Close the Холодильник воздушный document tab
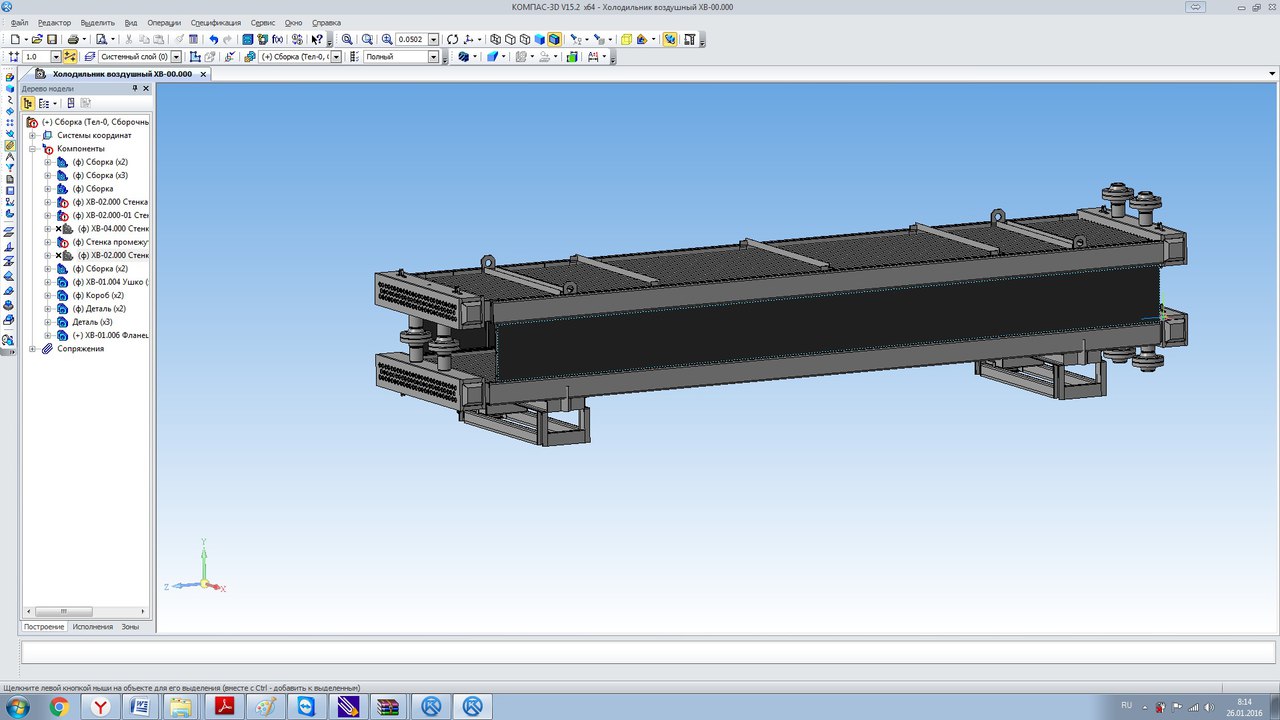Screen dimensions: 1280x720 203,74
